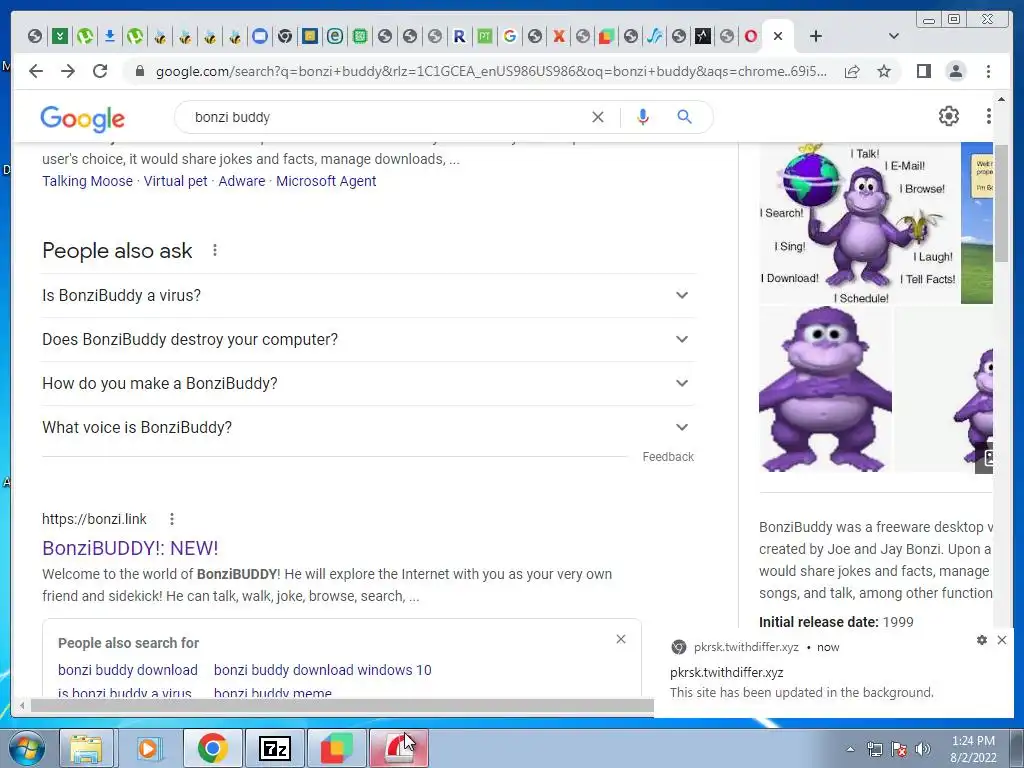Open the Chrome profile avatar
The height and width of the screenshot is (768, 1024).
[955, 71]
